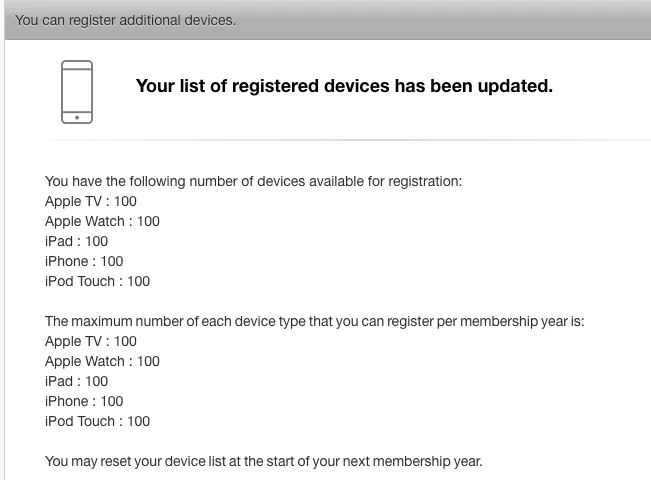The height and width of the screenshot is (480, 651).
Task: Select Apple Watch in the available devices list
Action: 102,221
